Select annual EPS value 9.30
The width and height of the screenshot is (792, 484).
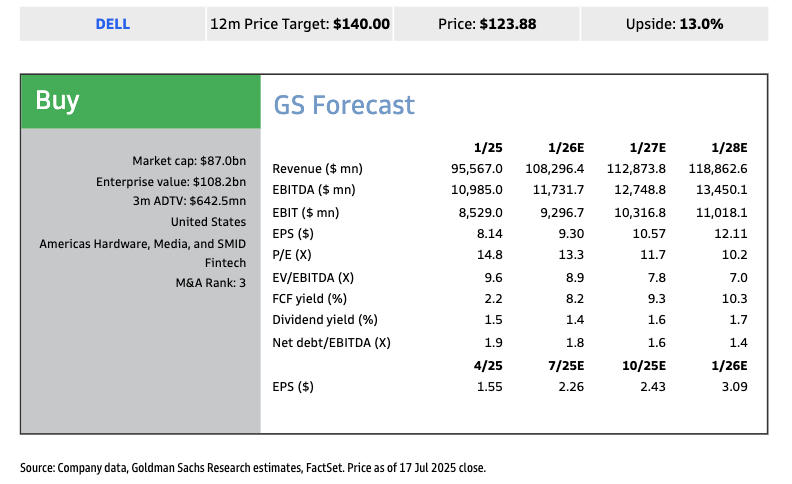[571, 234]
